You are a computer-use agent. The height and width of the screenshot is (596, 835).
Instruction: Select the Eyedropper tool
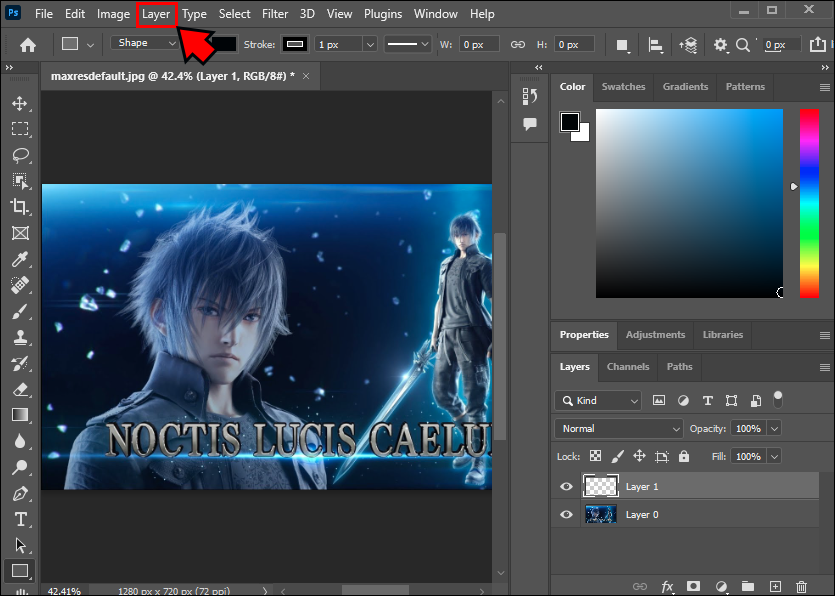tap(20, 259)
